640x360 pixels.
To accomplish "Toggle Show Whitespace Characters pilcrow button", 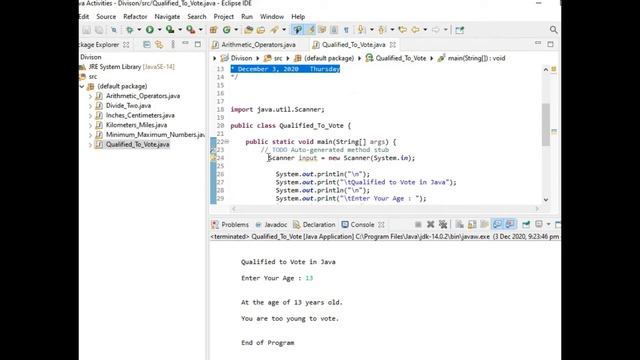I will click(x=346, y=30).
